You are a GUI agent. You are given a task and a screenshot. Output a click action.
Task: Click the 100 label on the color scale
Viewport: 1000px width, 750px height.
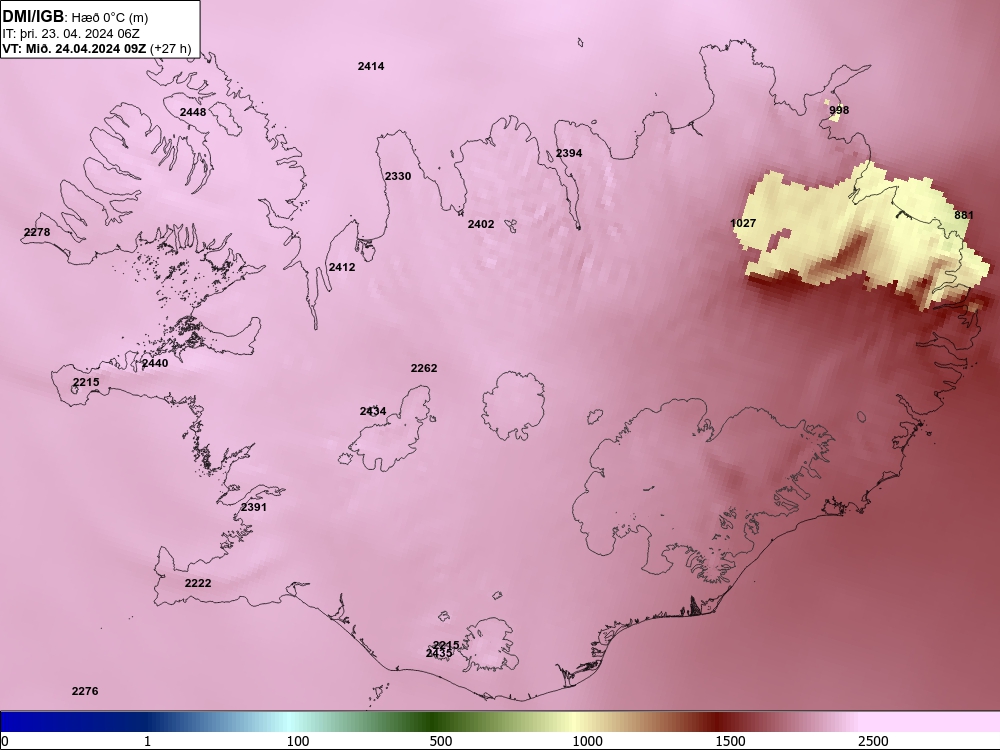298,741
